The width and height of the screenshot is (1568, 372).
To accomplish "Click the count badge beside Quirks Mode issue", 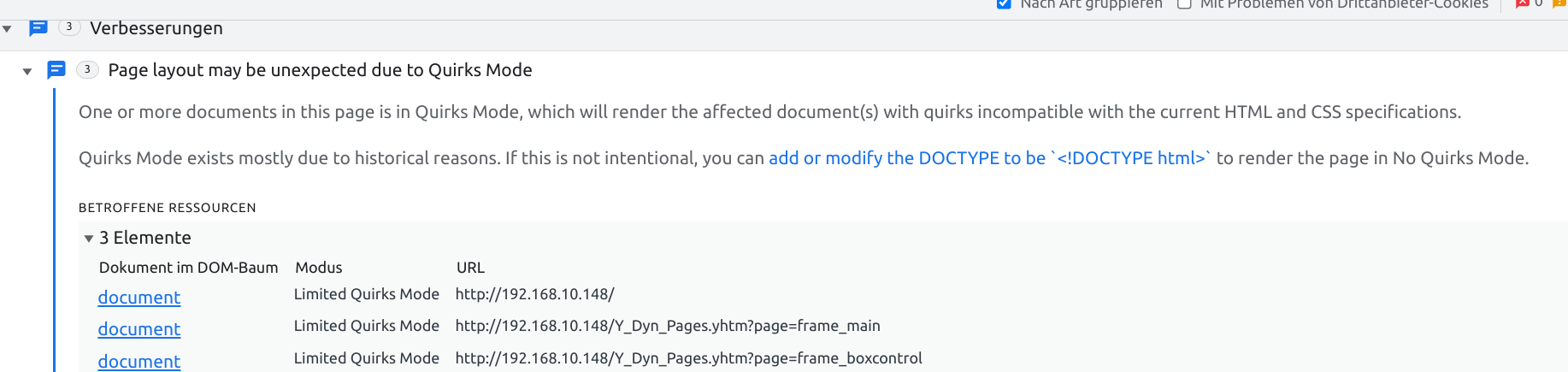I will [87, 70].
